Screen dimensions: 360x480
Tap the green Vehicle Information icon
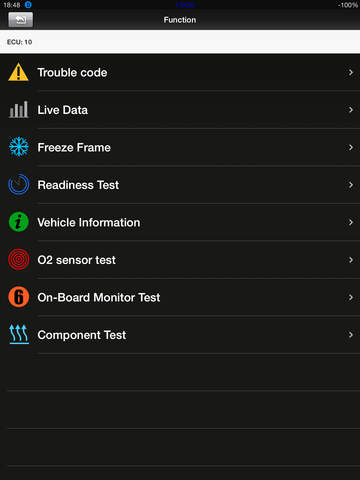click(x=19, y=222)
